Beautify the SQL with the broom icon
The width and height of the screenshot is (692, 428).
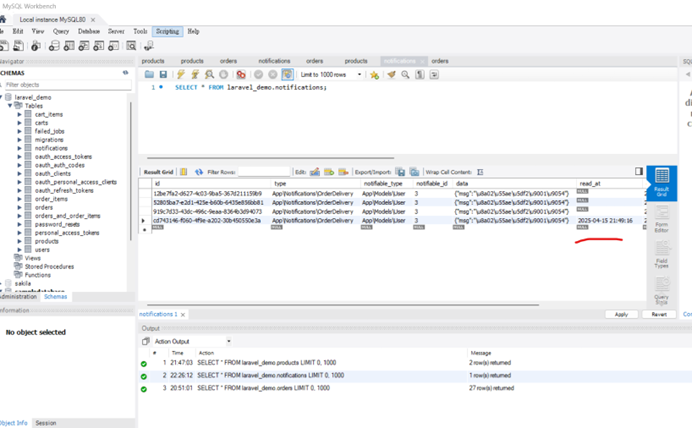pyautogui.click(x=391, y=75)
